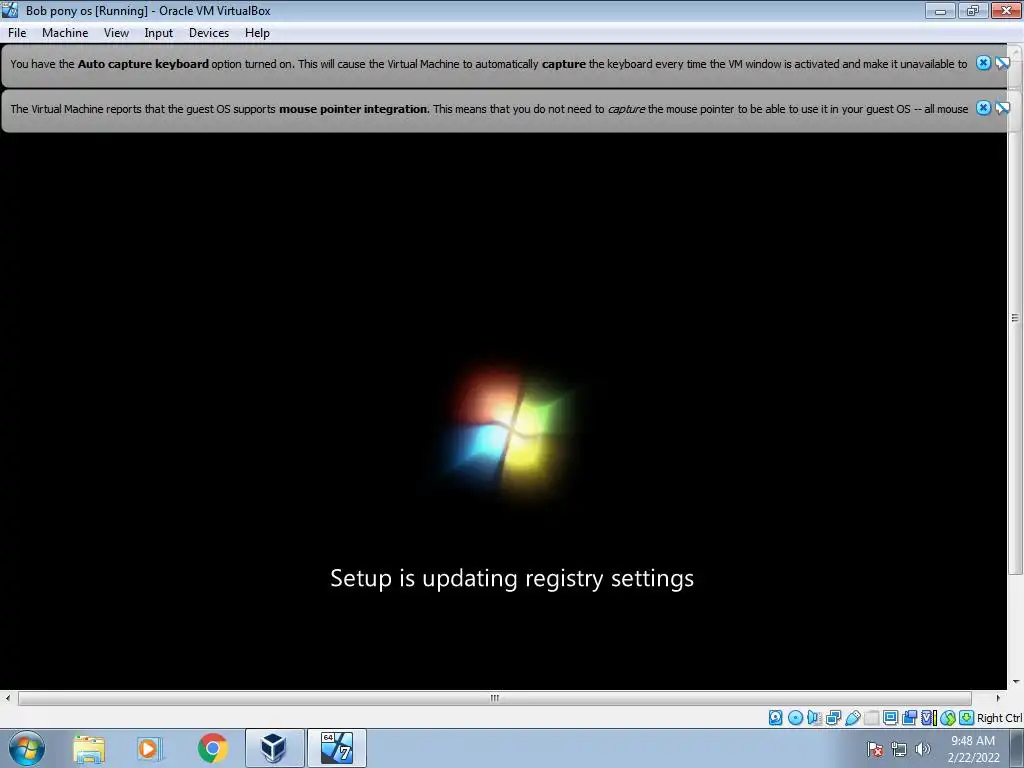This screenshot has height=768, width=1024.
Task: Launch Windows Media Player from the taskbar
Action: [150, 748]
